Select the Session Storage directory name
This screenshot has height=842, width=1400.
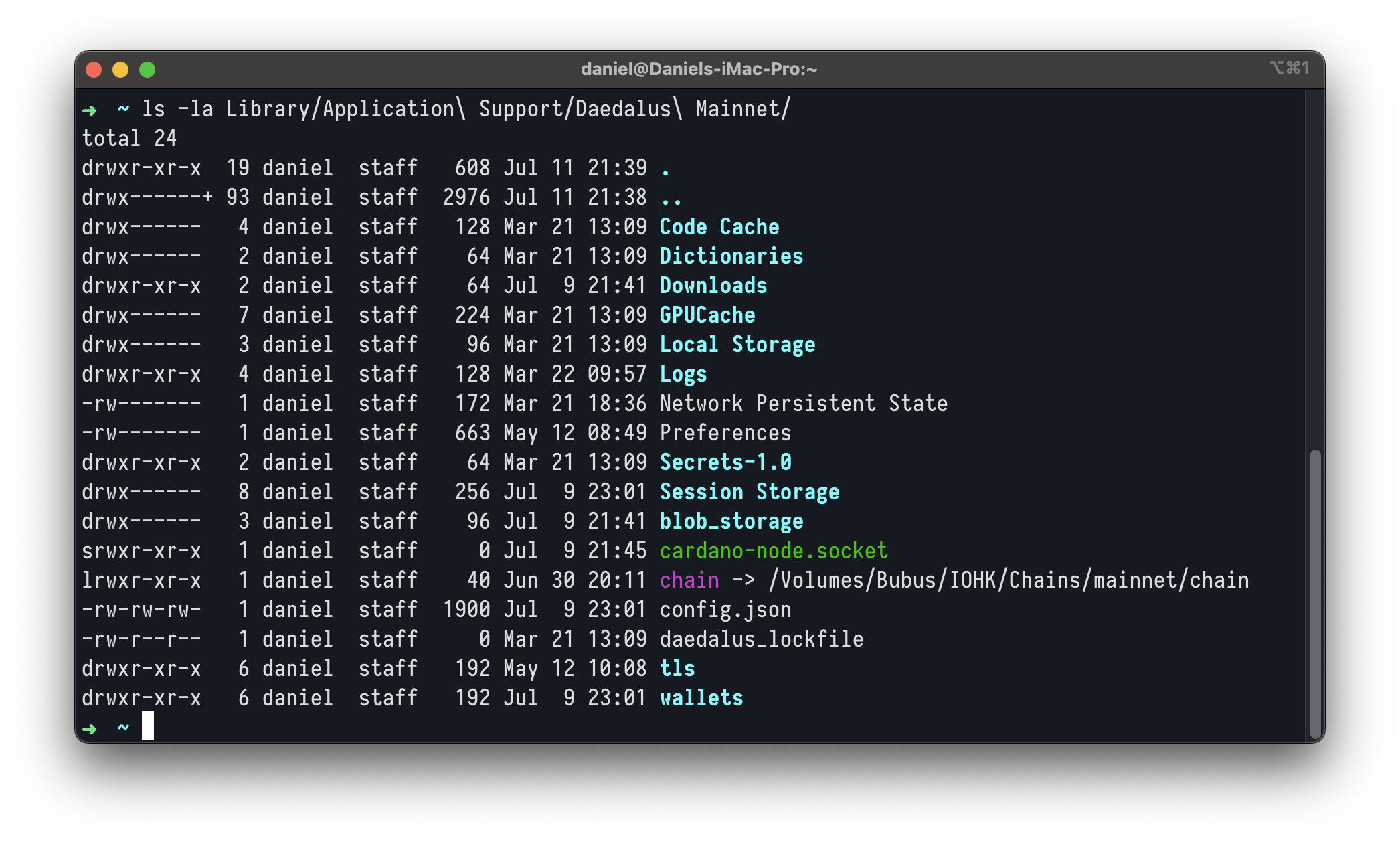tap(750, 492)
